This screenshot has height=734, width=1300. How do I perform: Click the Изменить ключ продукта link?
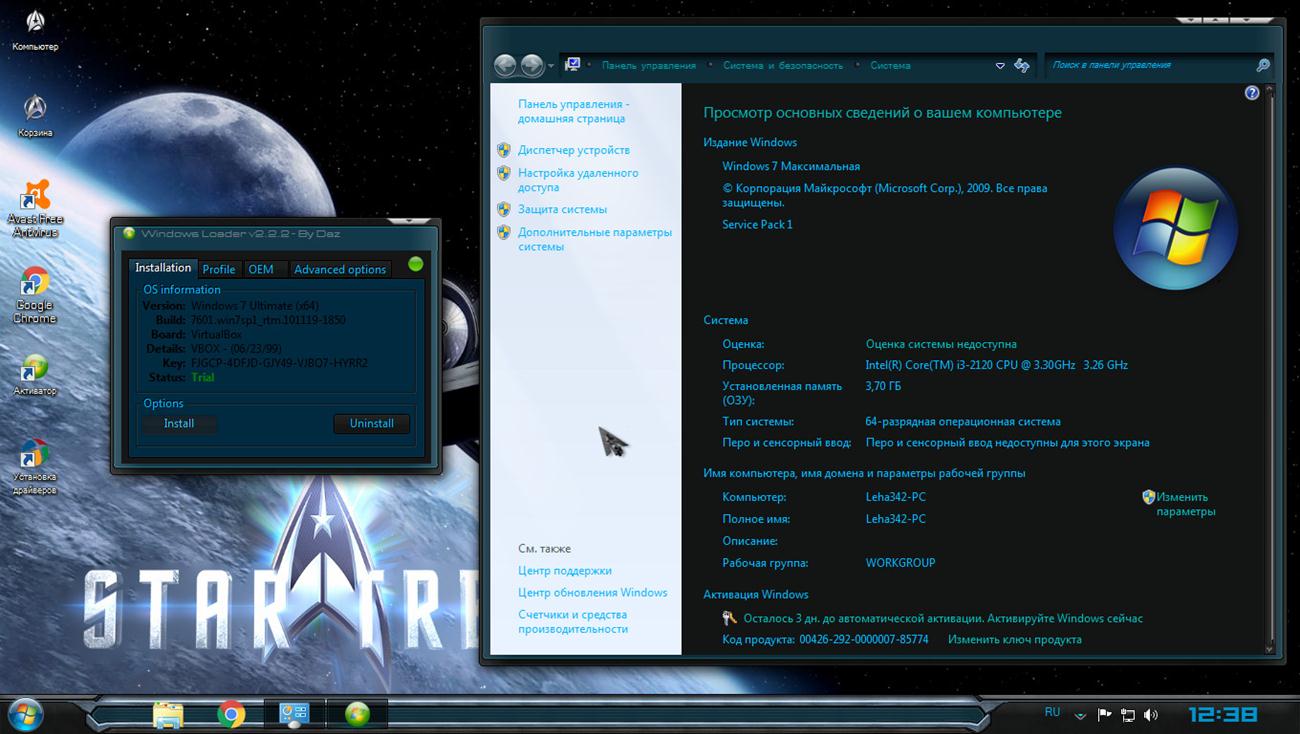(1015, 639)
